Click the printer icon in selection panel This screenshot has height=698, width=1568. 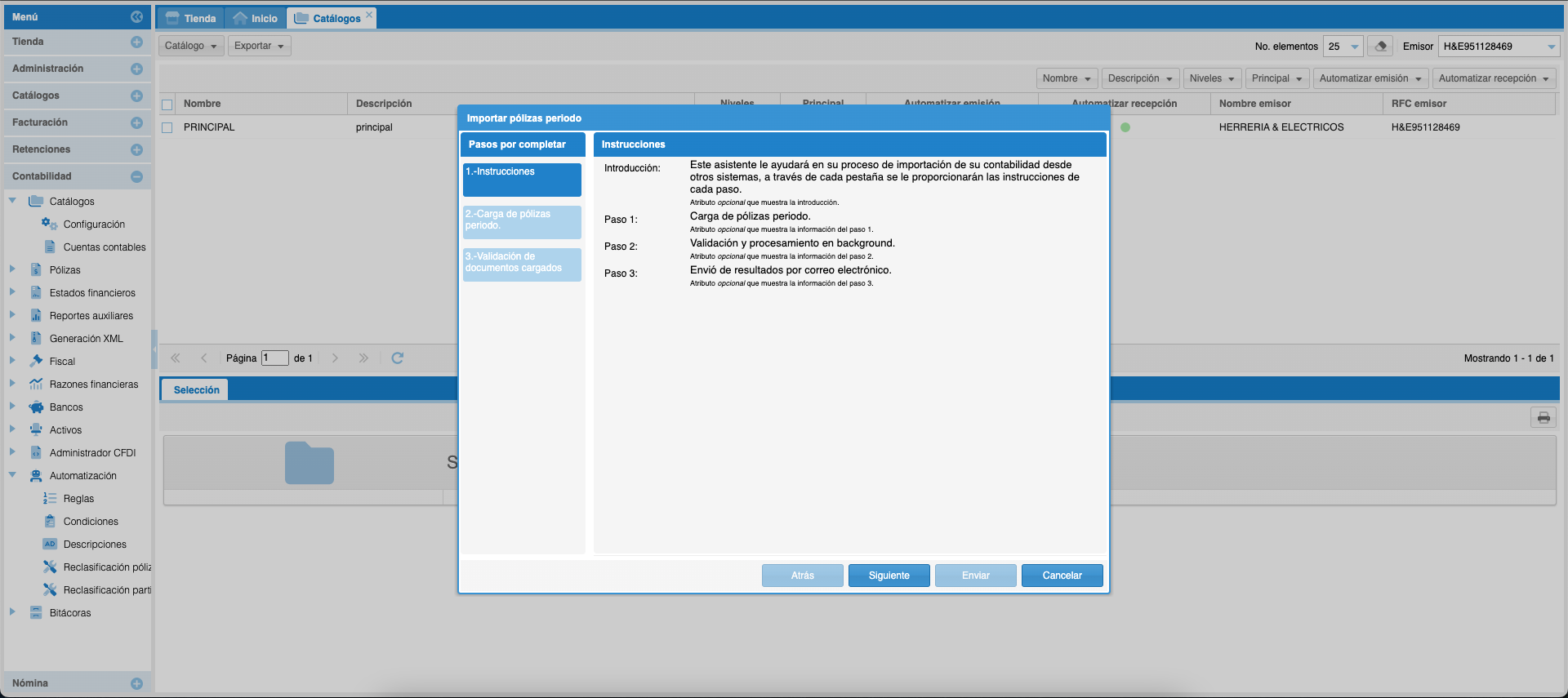(x=1543, y=418)
